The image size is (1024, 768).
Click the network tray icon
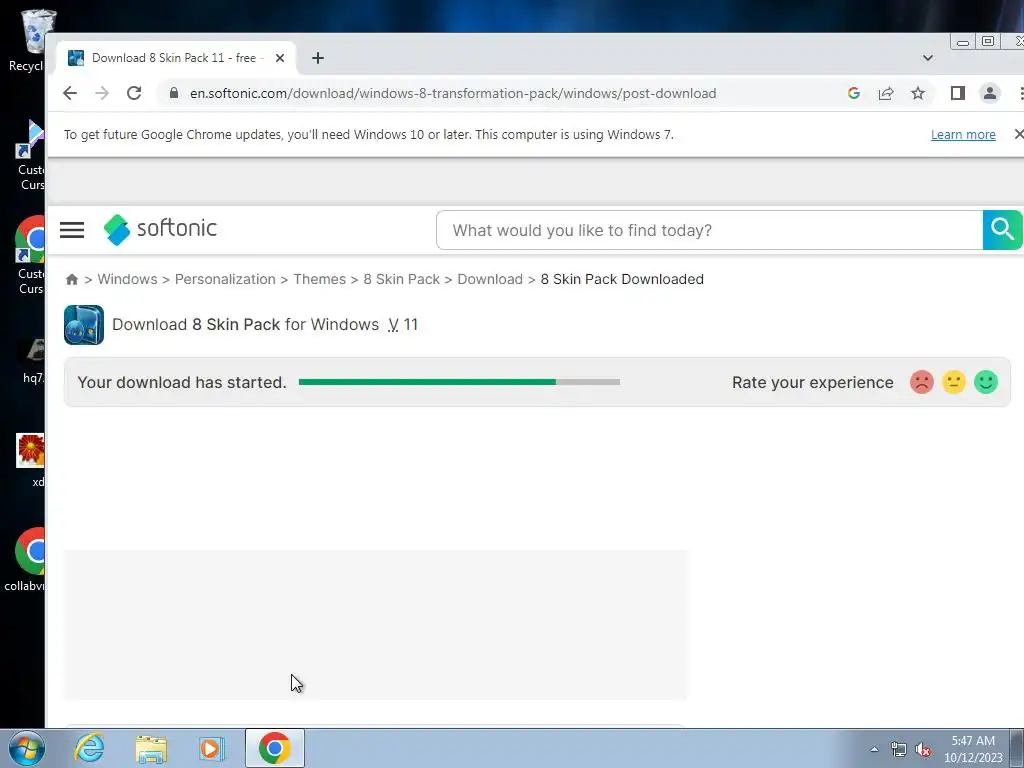click(899, 750)
